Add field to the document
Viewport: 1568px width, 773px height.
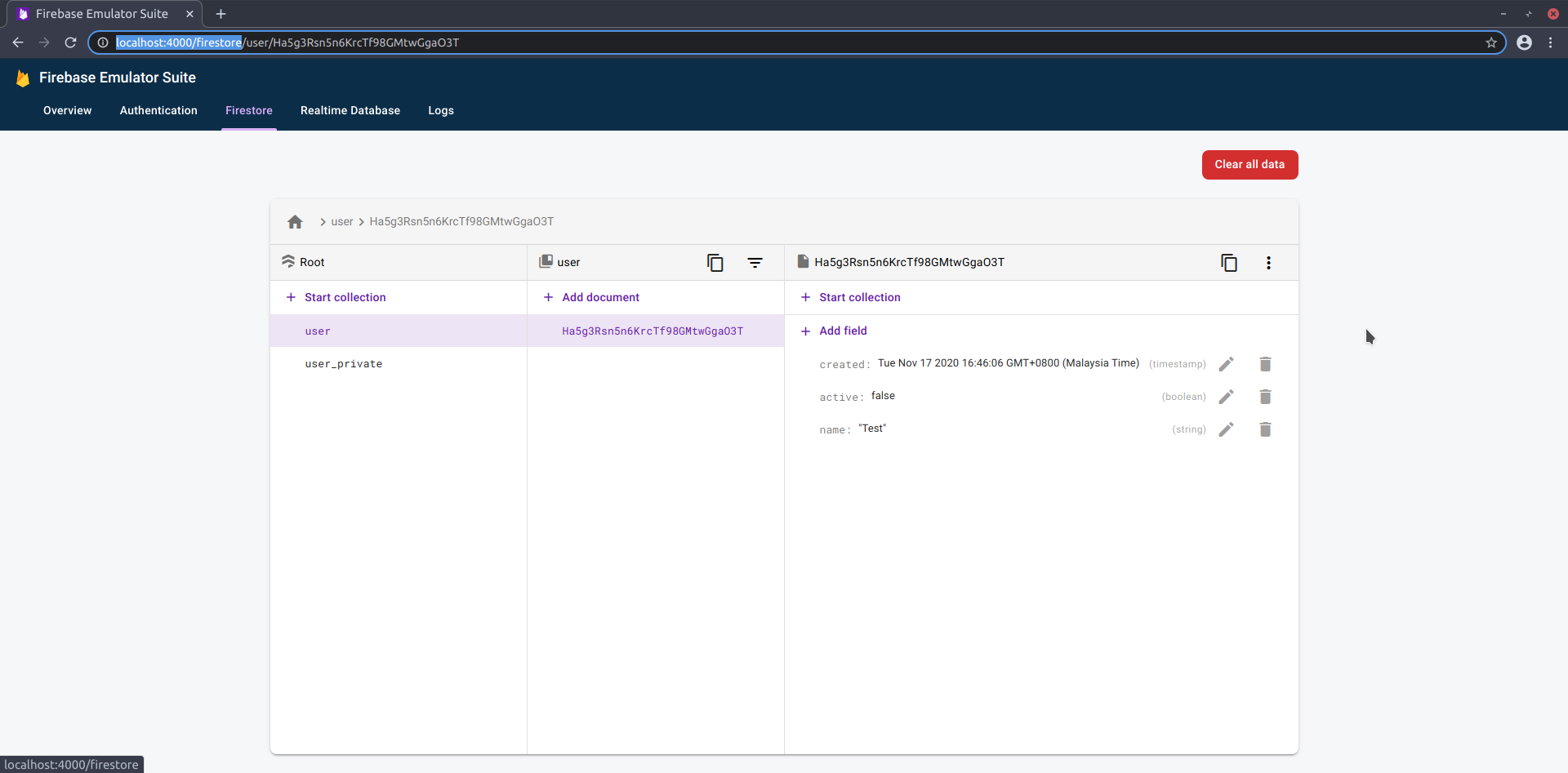tap(843, 331)
